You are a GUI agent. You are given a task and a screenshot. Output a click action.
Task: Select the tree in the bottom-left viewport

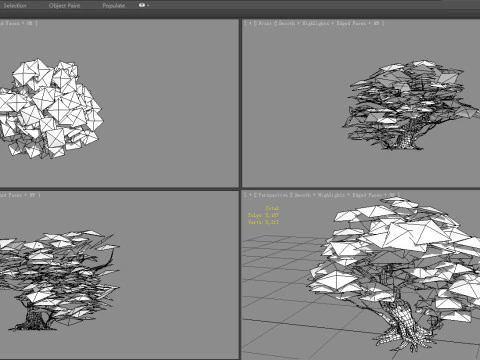point(60,280)
